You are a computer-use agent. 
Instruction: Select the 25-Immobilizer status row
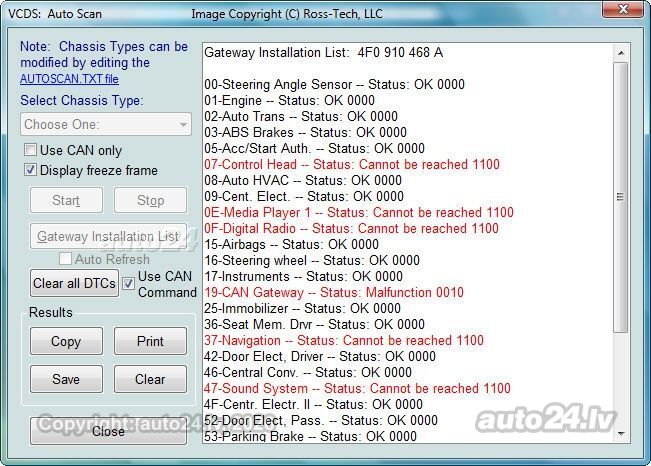click(x=303, y=308)
